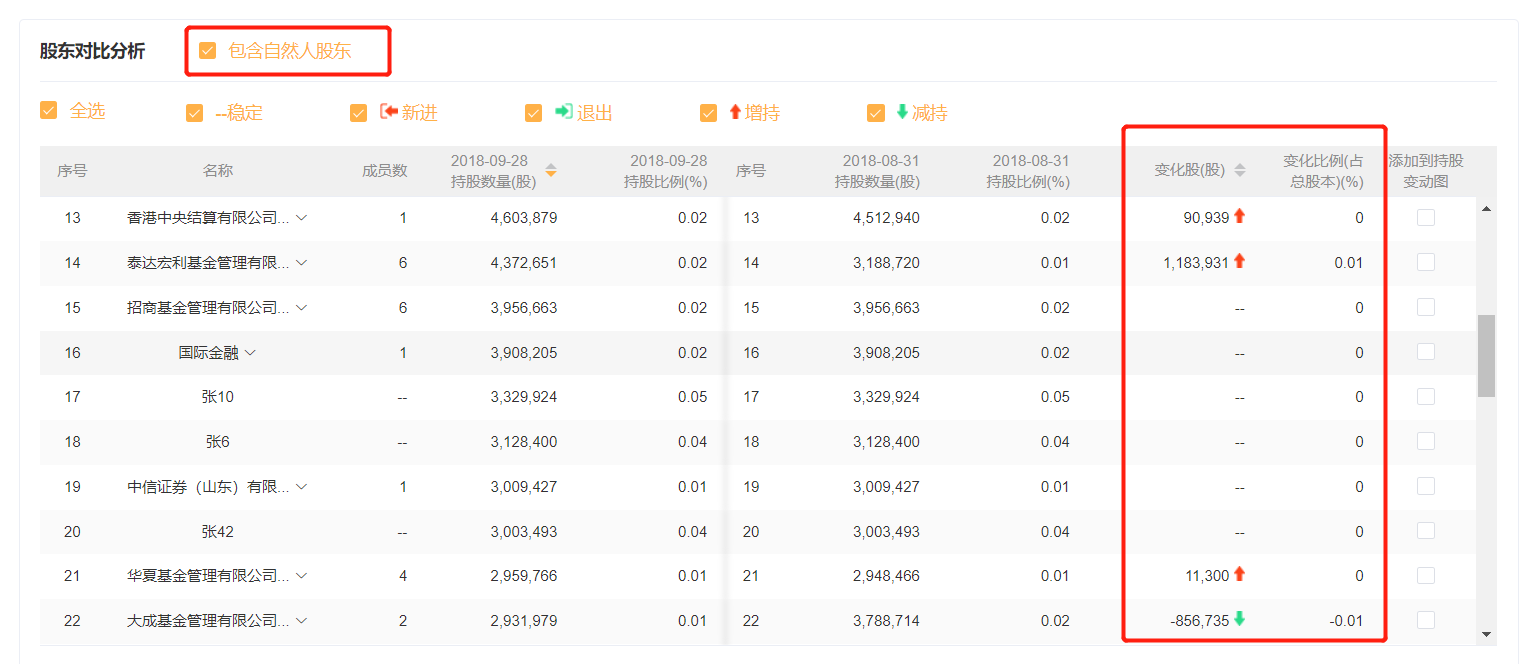Click August holding value 3,788,714
The image size is (1534, 664).
(x=886, y=621)
